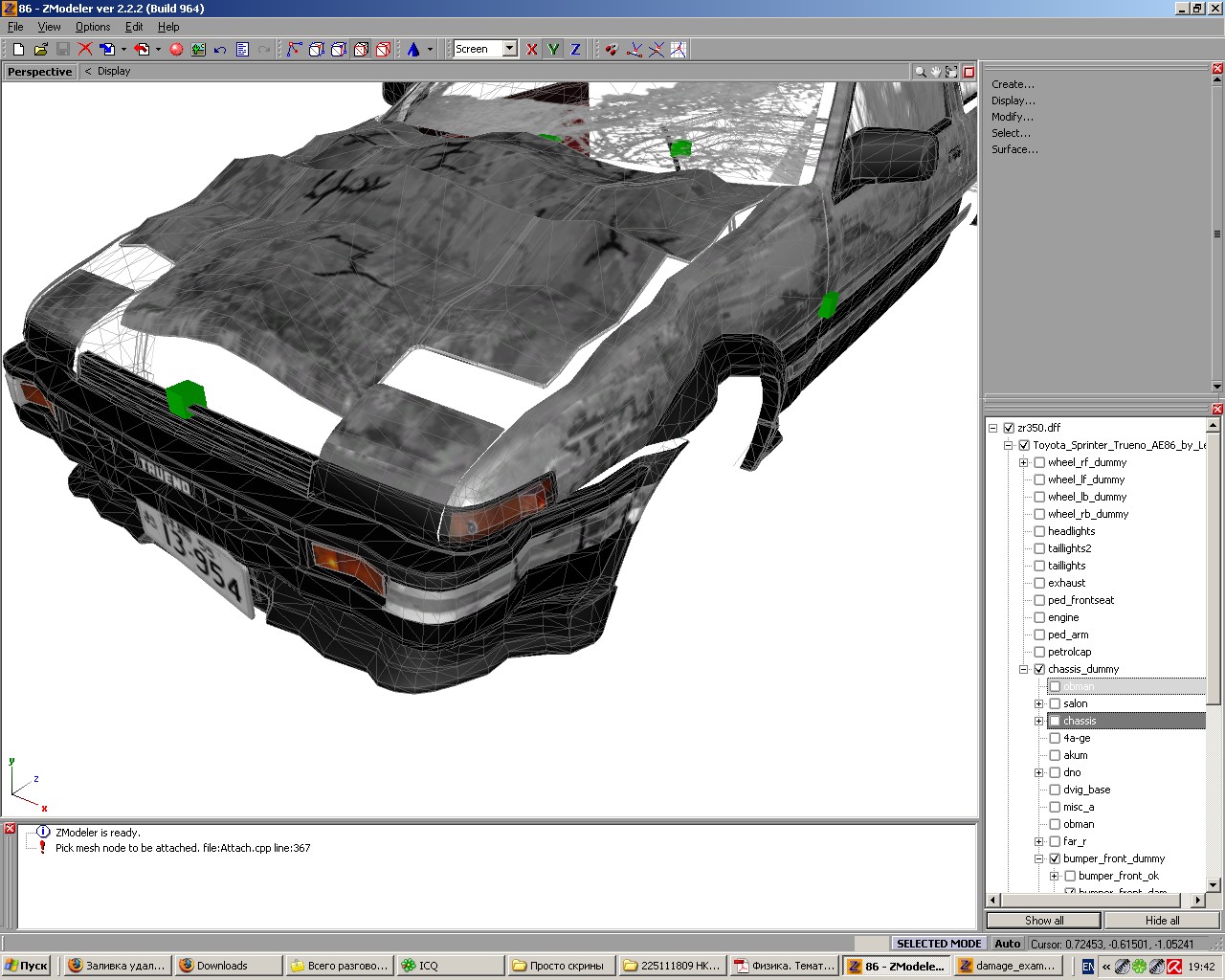
Task: Click the Open file folder icon
Action: [x=40, y=49]
